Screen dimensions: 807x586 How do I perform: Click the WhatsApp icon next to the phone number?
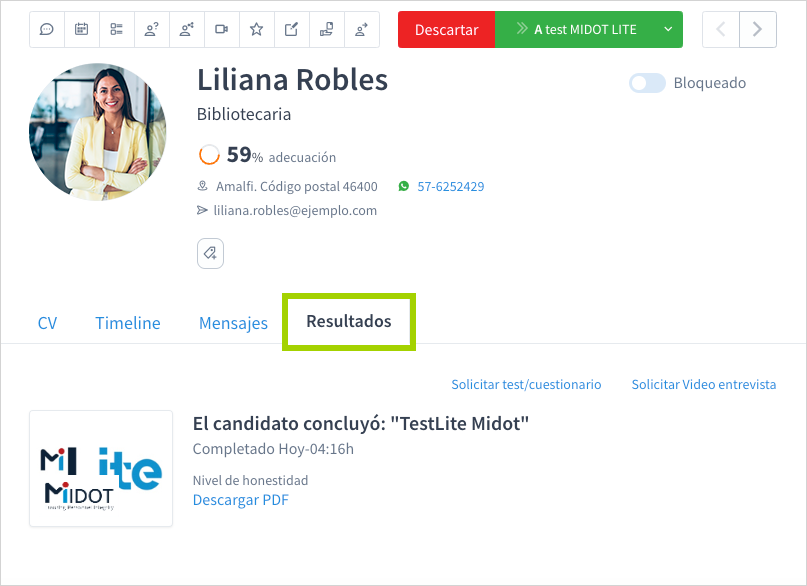point(402,186)
